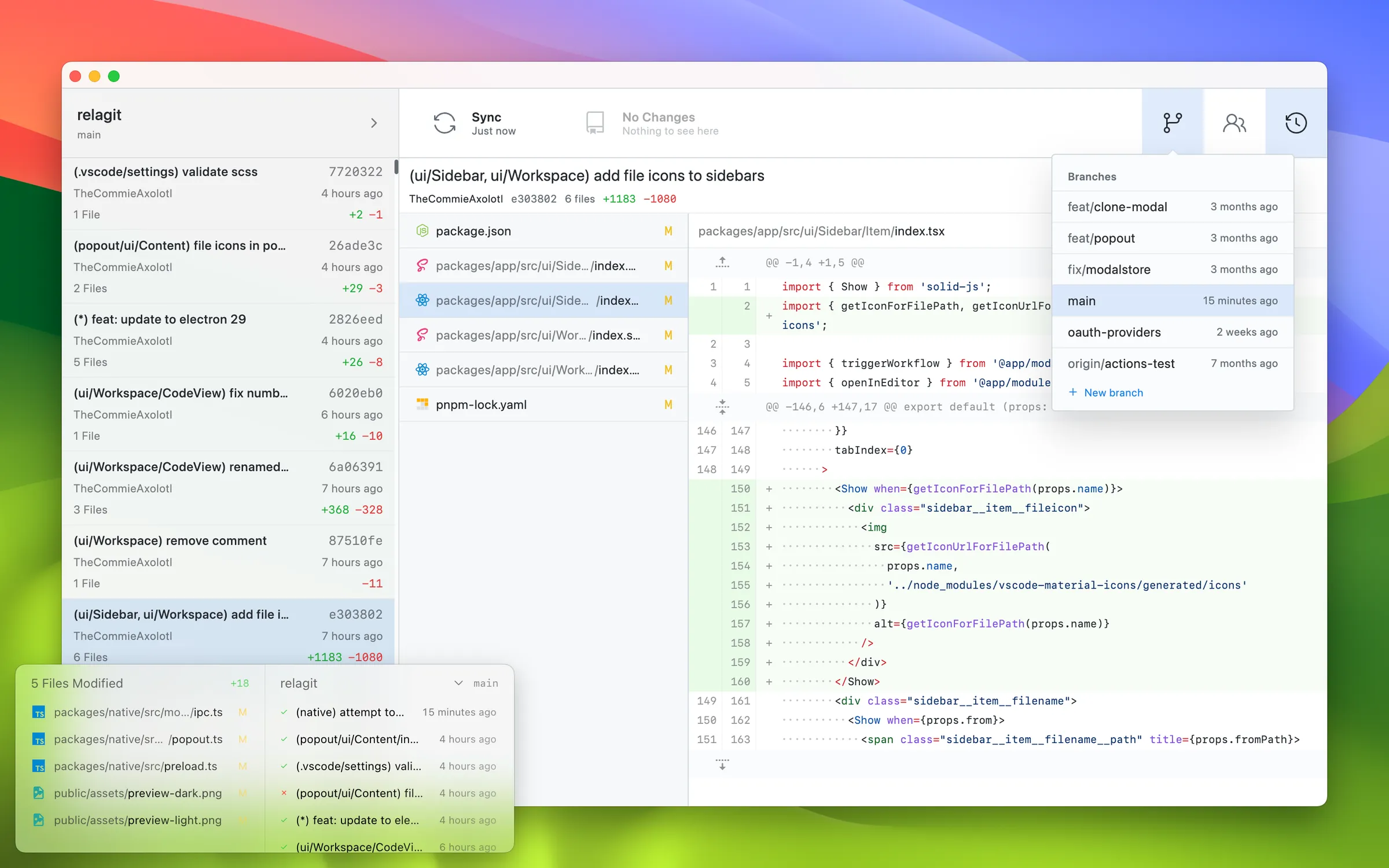The image size is (1389, 868).
Task: Click the expand arrow below the diff
Action: pyautogui.click(x=722, y=765)
